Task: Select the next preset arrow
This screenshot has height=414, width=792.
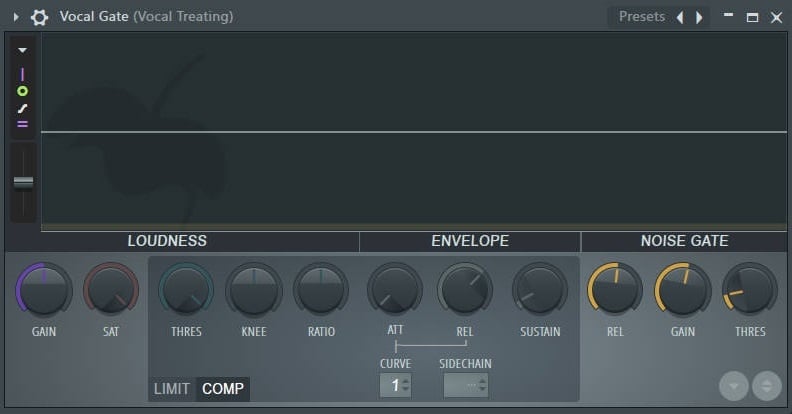Action: tap(699, 18)
